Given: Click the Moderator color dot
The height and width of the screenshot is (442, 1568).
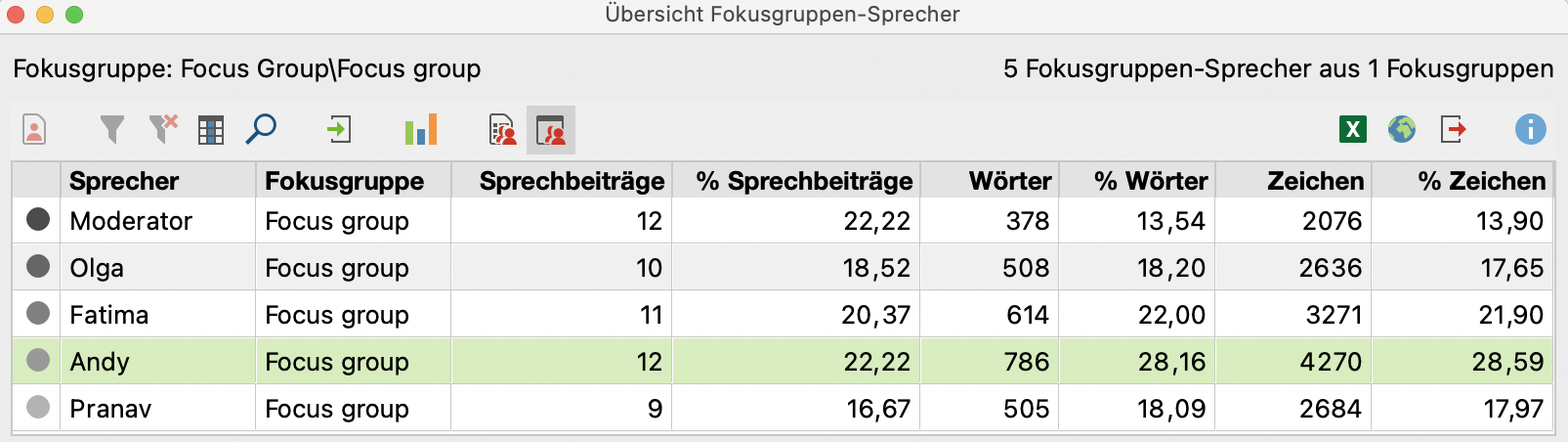Looking at the screenshot, I should pyautogui.click(x=38, y=220).
